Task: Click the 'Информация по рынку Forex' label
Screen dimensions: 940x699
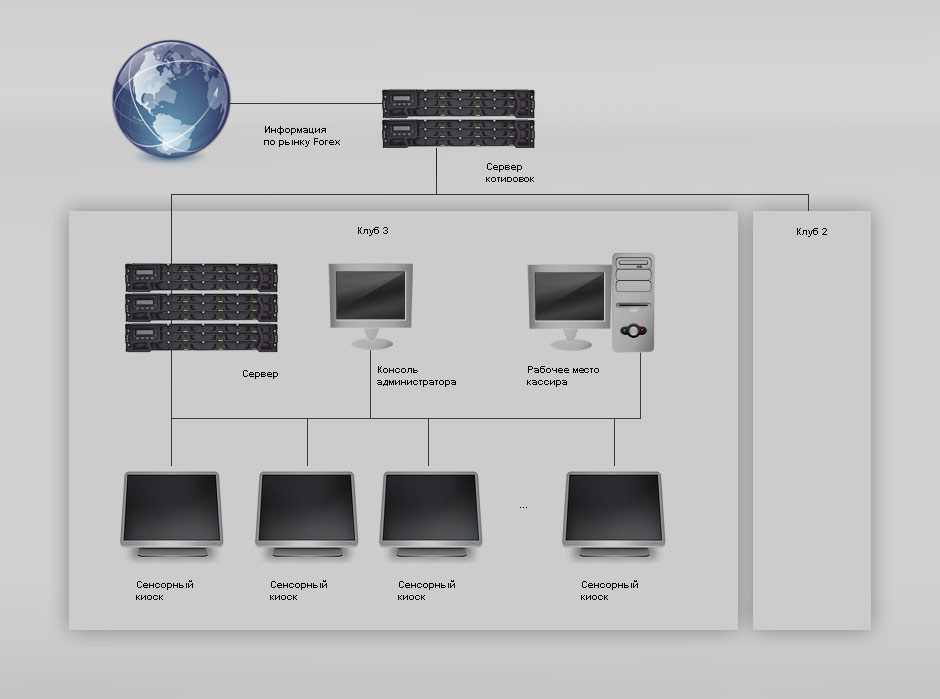Action: (x=302, y=136)
